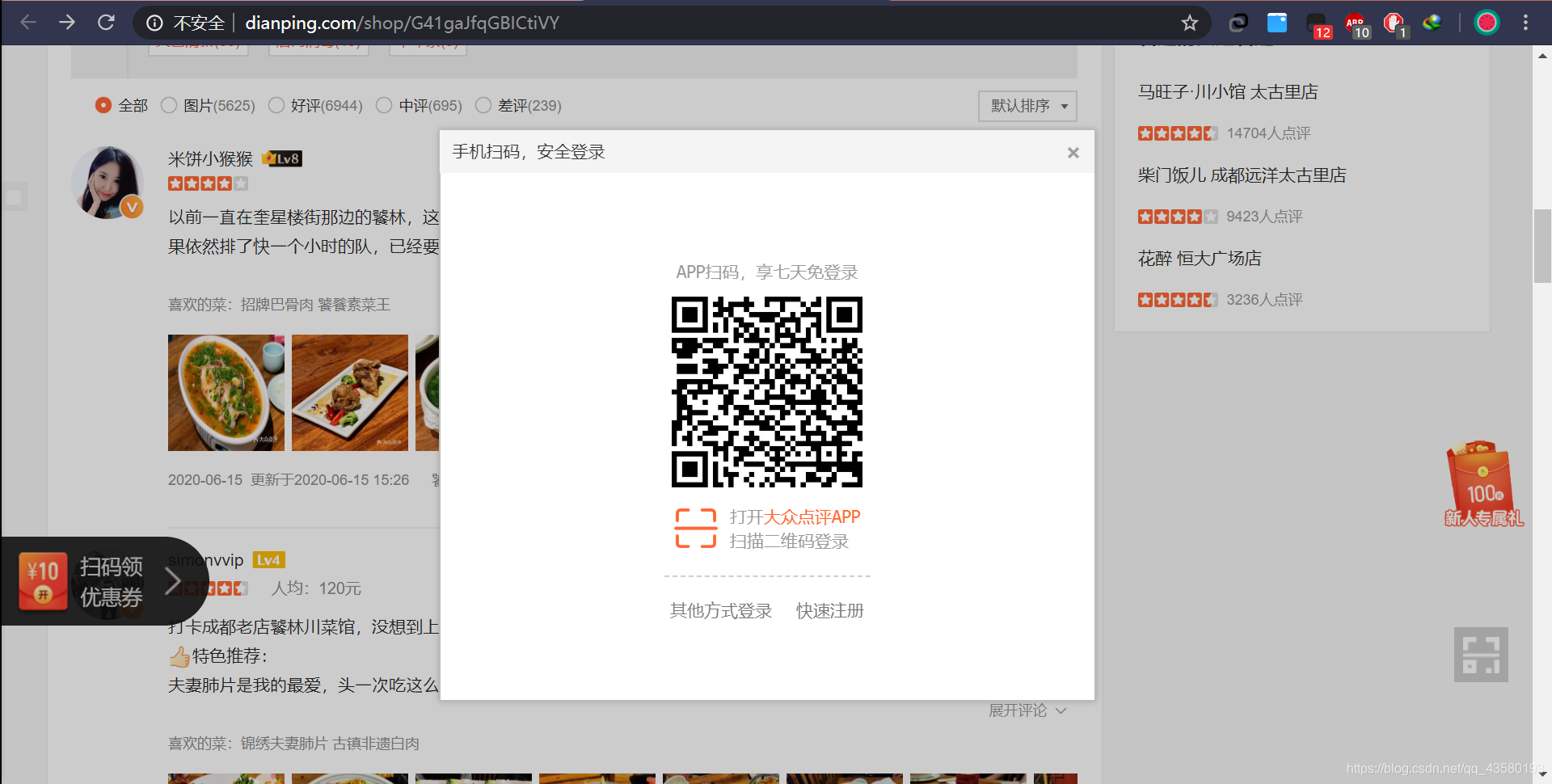The width and height of the screenshot is (1552, 784).
Task: Open 马旺子·川小馆 太古里店
Action: click(1228, 92)
